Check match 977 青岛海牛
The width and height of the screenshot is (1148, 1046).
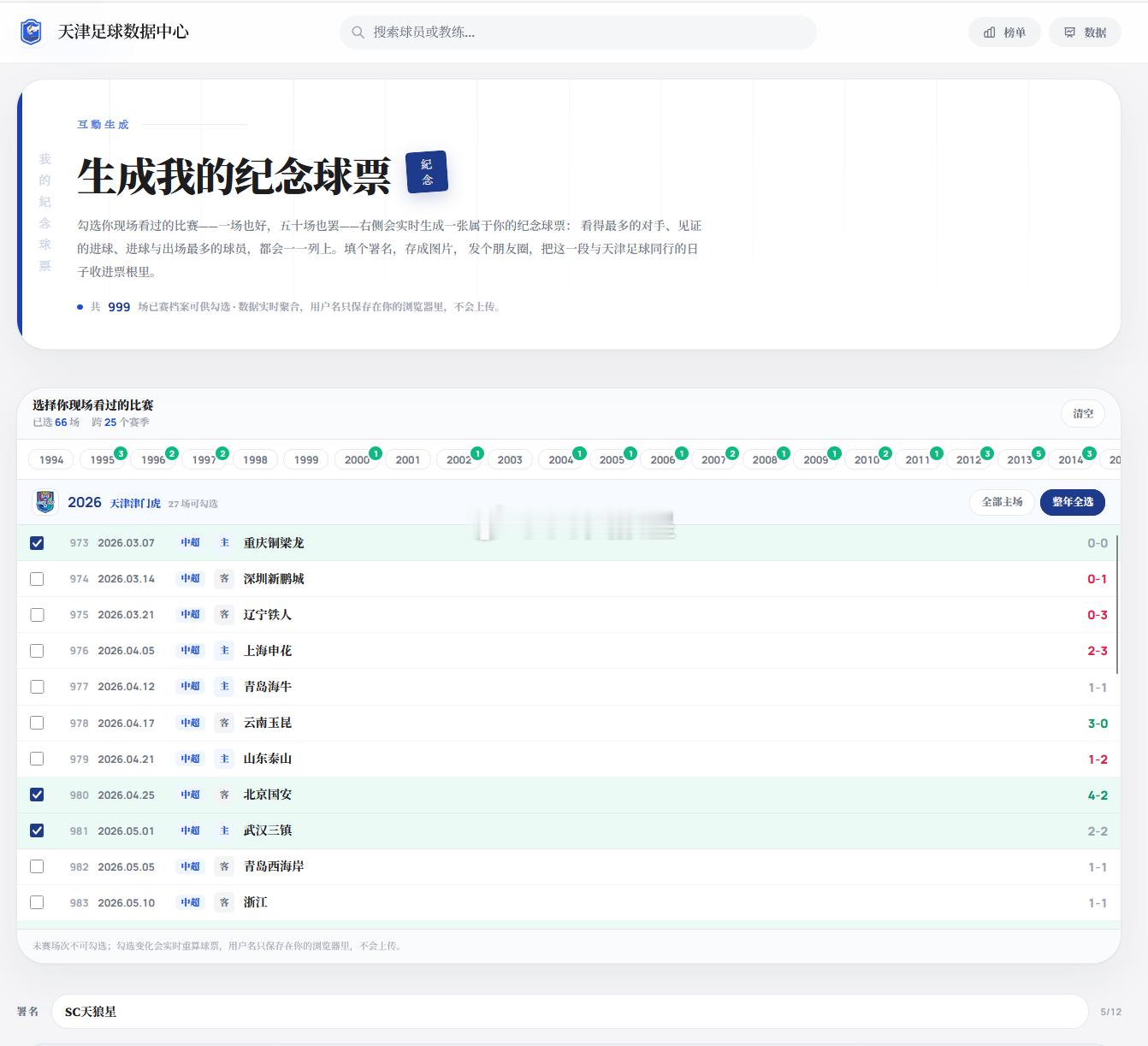pyautogui.click(x=37, y=687)
